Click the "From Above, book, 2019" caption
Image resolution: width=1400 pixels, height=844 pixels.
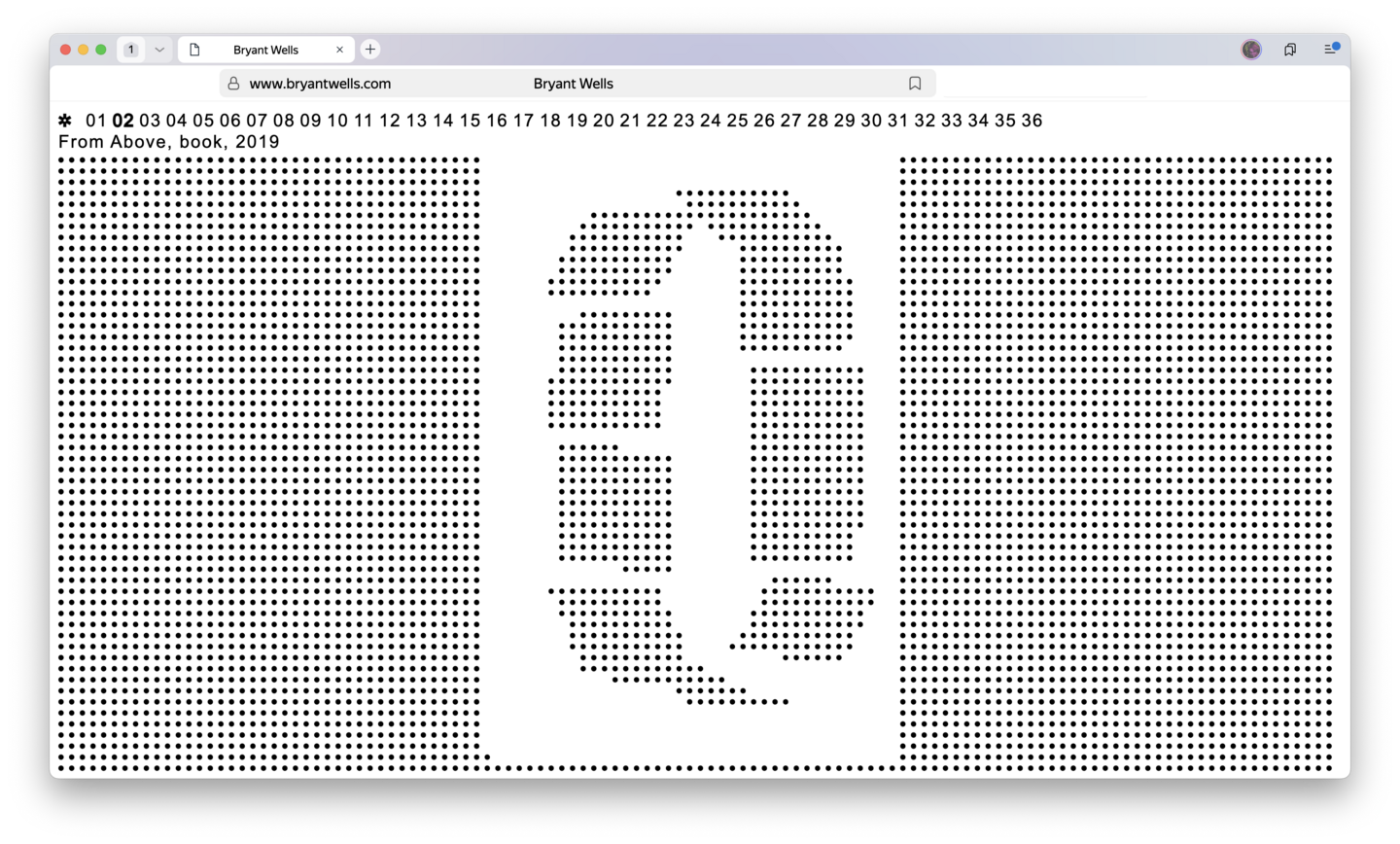click(x=169, y=142)
